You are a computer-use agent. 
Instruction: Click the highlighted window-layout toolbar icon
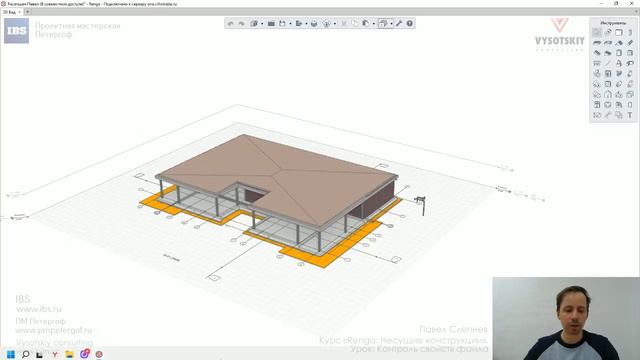(x=383, y=24)
